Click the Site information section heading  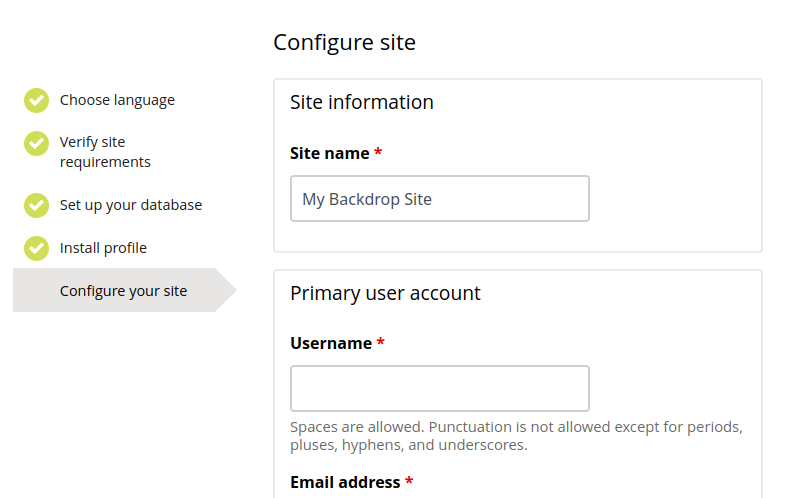click(362, 102)
